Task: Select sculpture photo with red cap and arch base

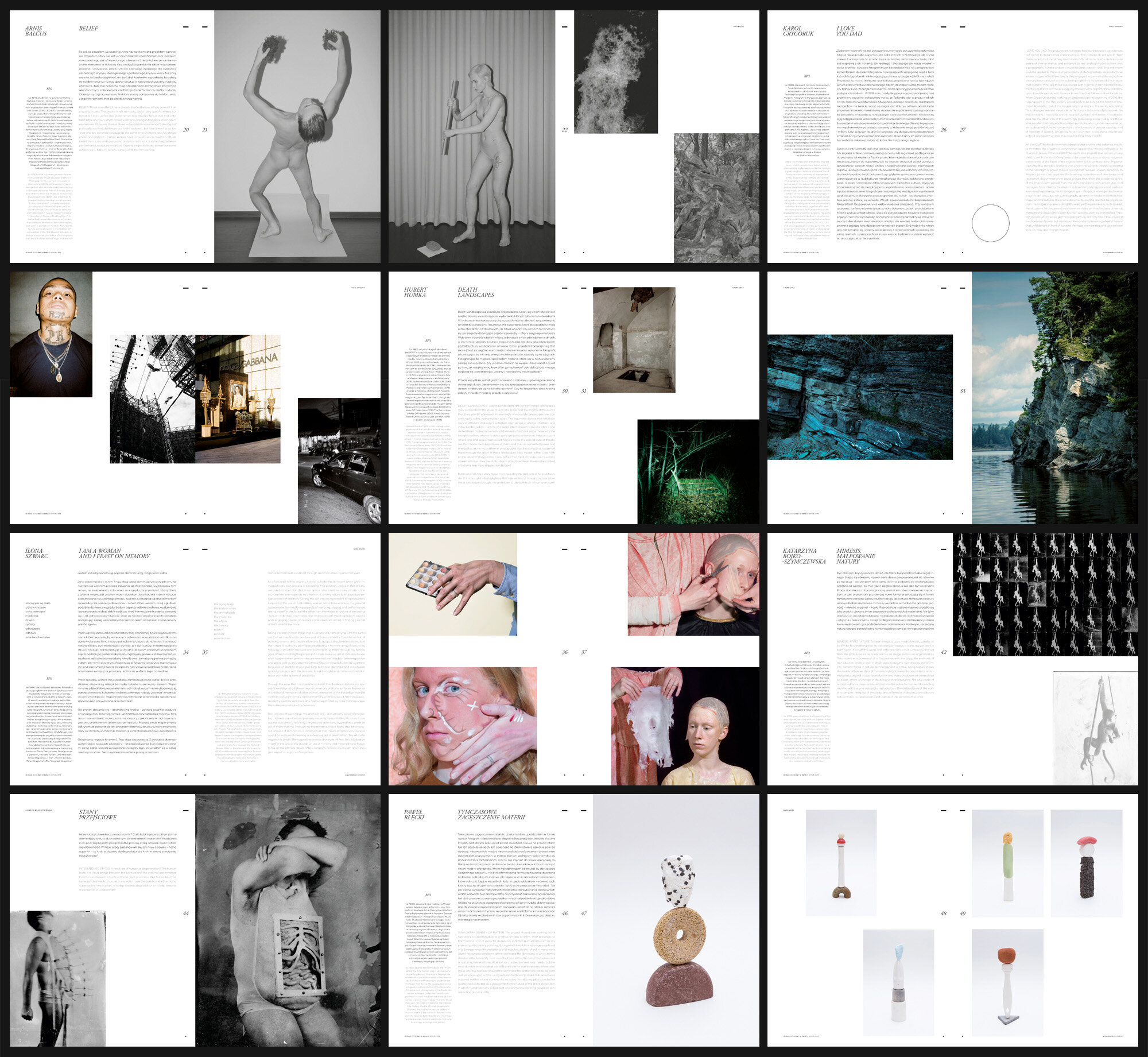Action: [841, 863]
